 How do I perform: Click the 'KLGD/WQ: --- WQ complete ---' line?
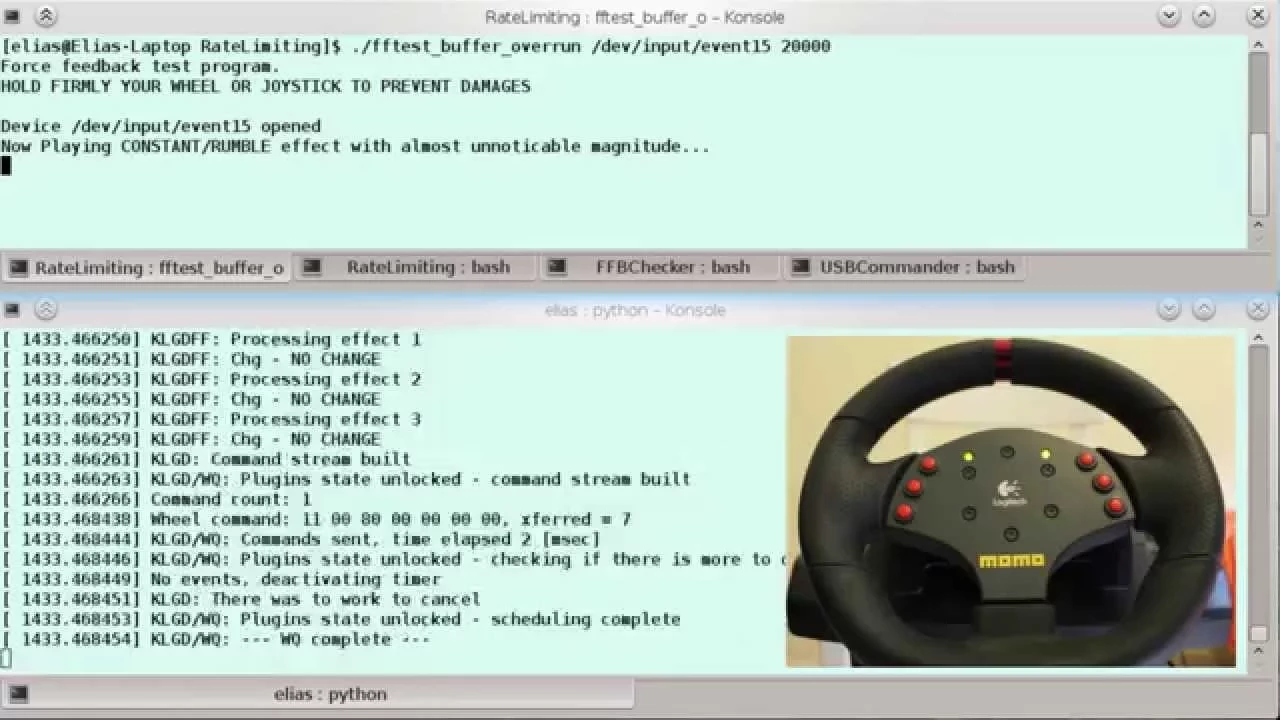(x=216, y=639)
